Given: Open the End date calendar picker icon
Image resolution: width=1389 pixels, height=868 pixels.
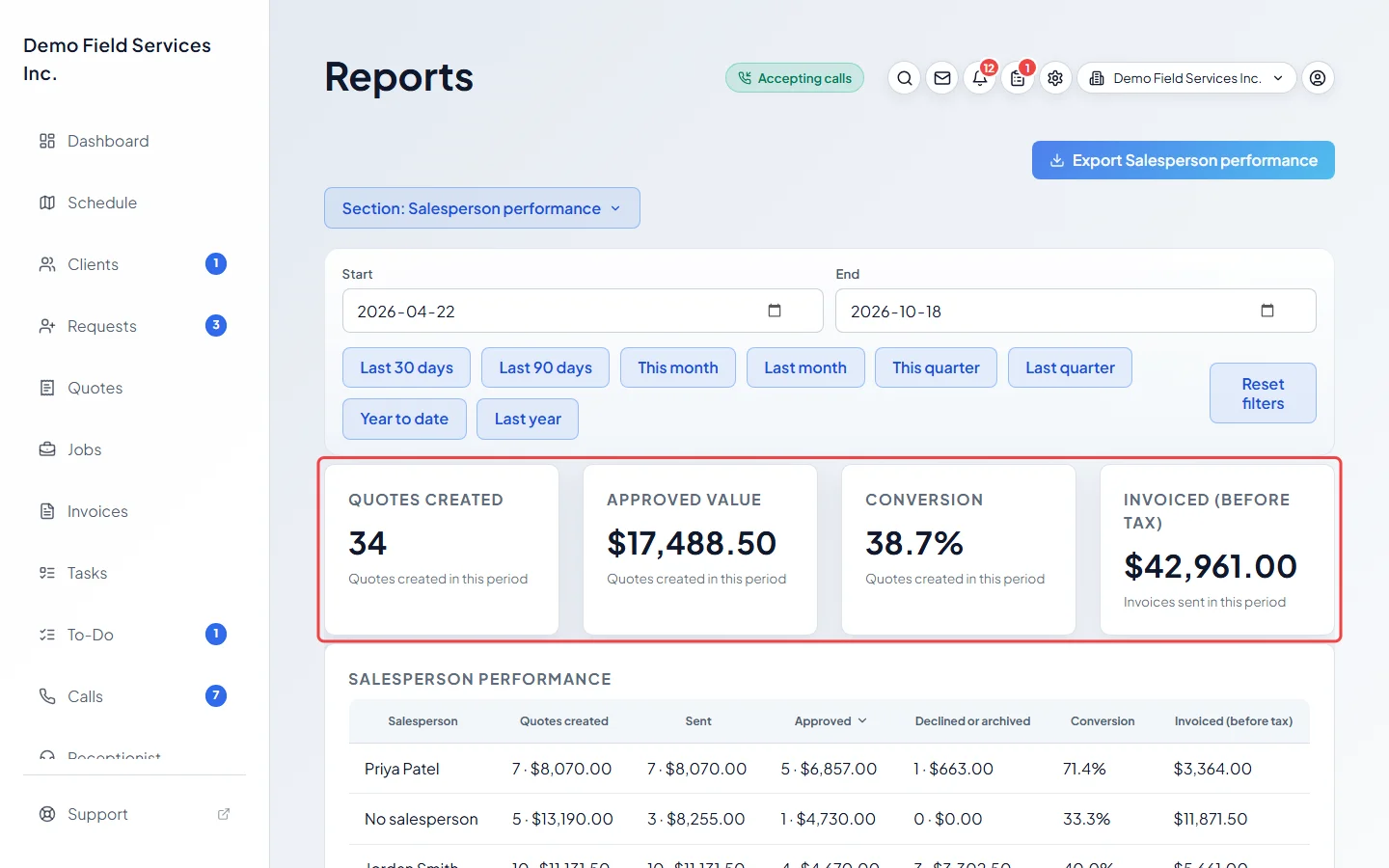Looking at the screenshot, I should pyautogui.click(x=1267, y=311).
